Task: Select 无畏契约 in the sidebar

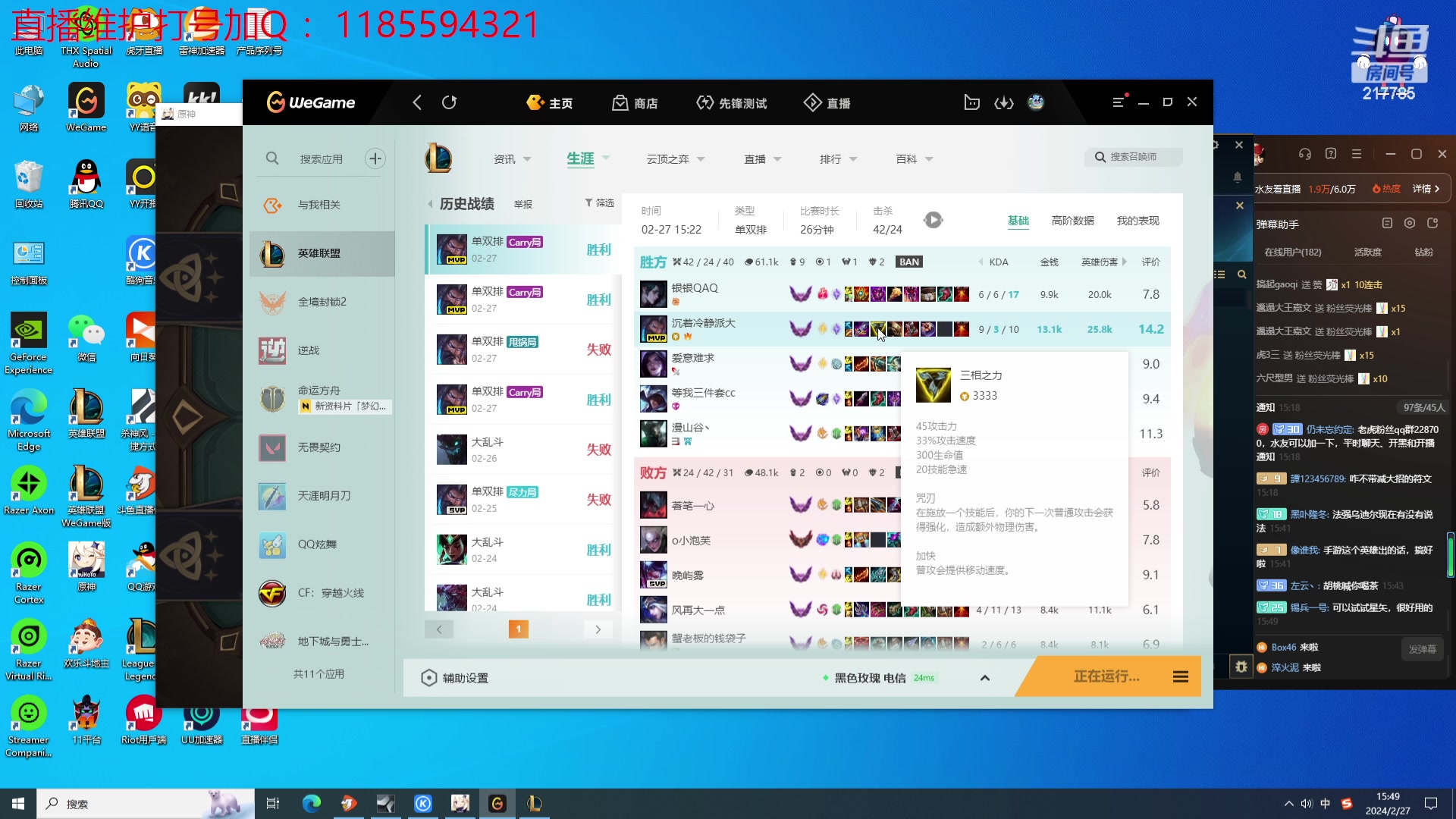Action: [322, 447]
